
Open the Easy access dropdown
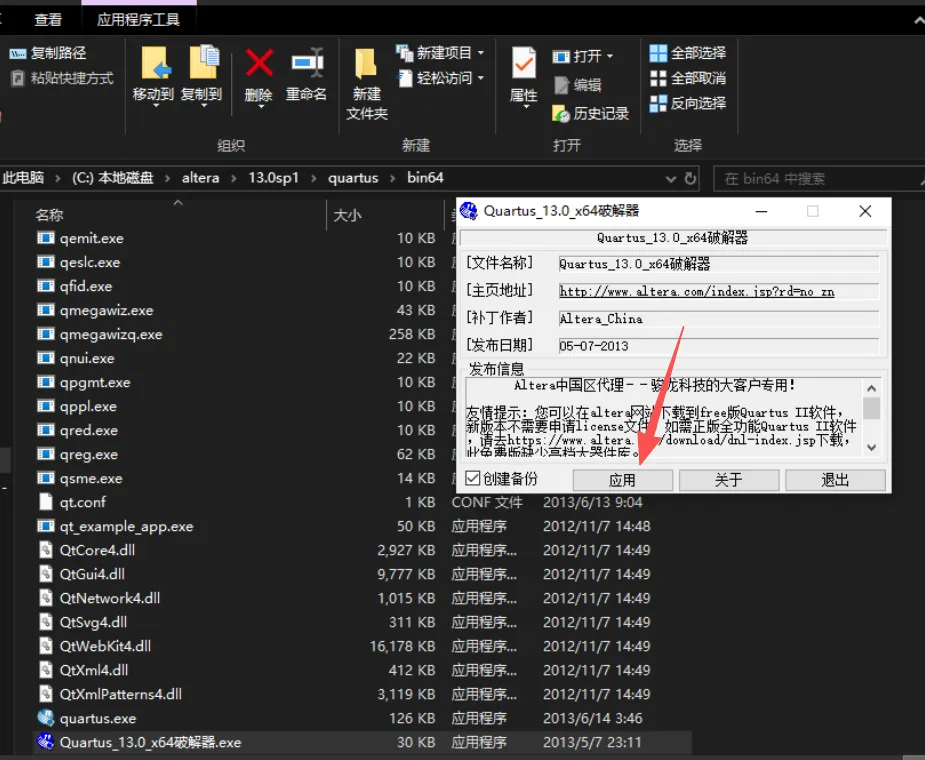click(x=440, y=78)
